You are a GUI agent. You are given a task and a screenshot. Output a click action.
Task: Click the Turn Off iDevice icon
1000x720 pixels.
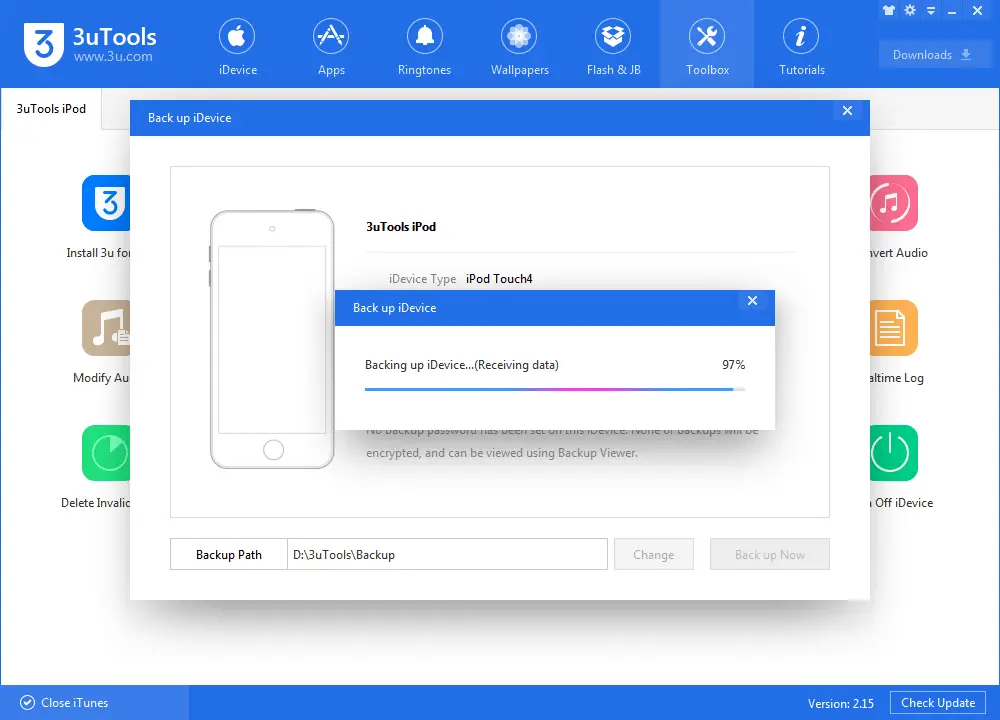(892, 454)
